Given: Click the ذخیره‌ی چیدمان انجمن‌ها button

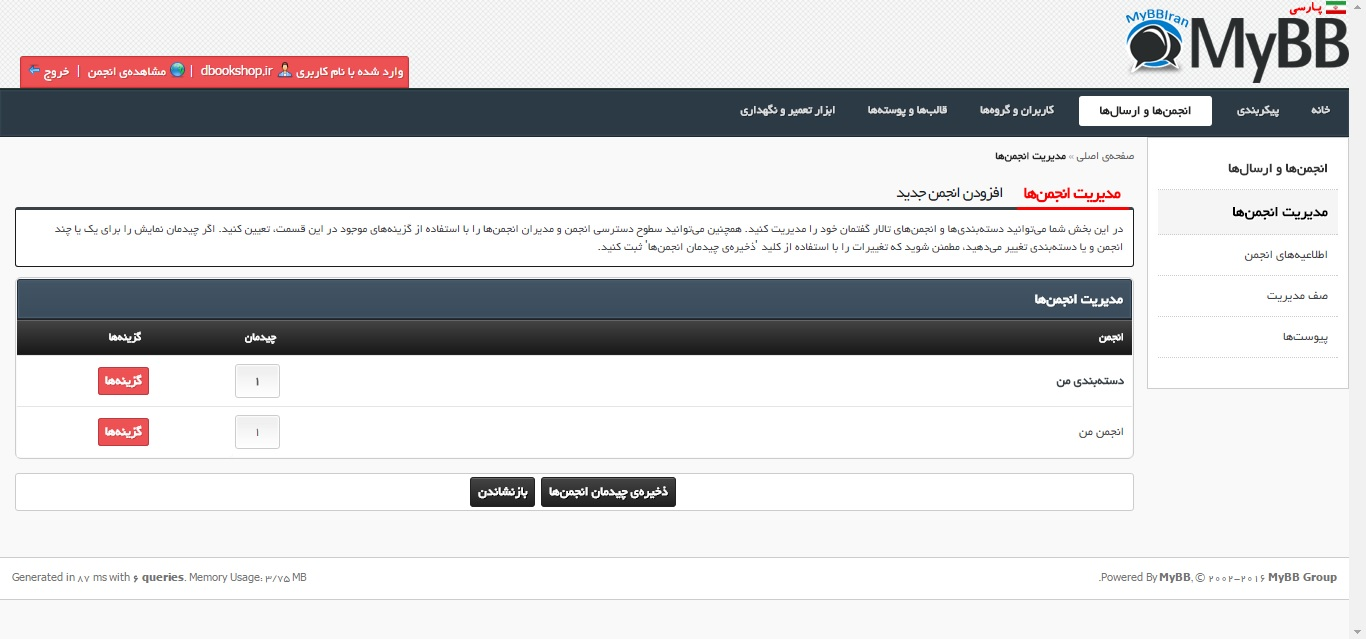Looking at the screenshot, I should (608, 492).
